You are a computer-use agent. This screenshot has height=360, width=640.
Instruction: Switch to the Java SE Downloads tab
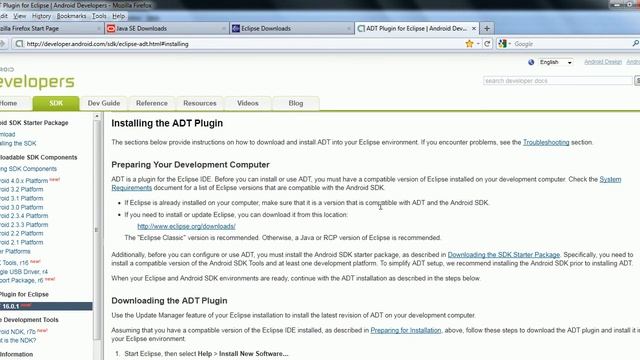coord(166,29)
